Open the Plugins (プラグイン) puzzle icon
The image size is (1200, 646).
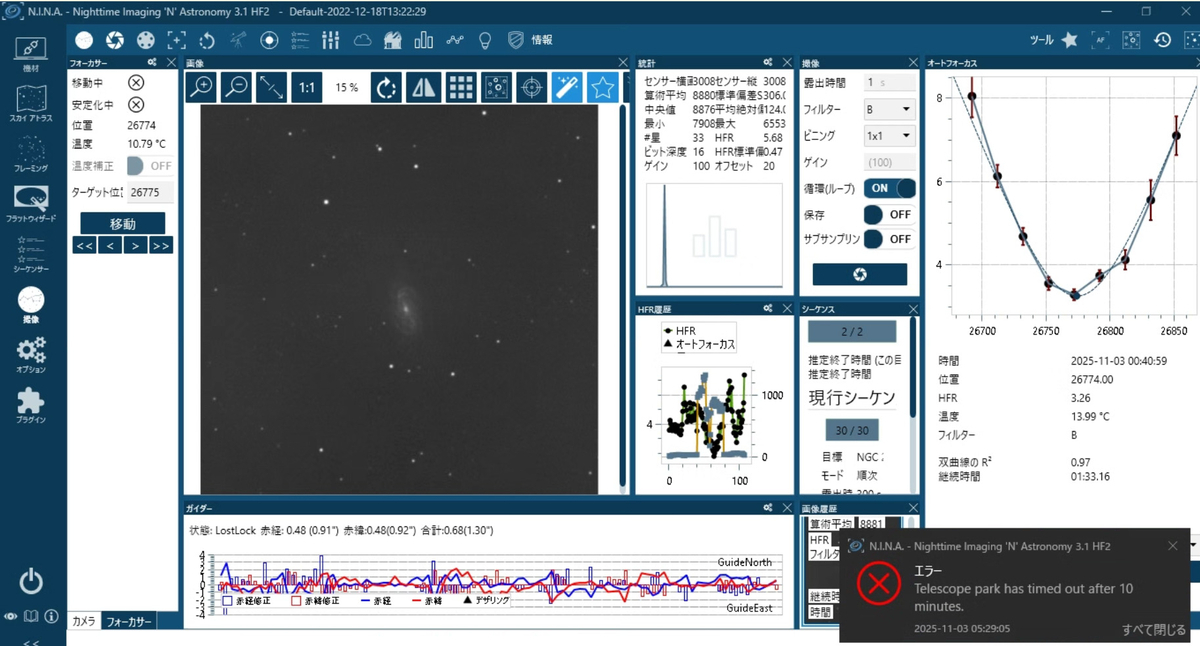pyautogui.click(x=31, y=405)
